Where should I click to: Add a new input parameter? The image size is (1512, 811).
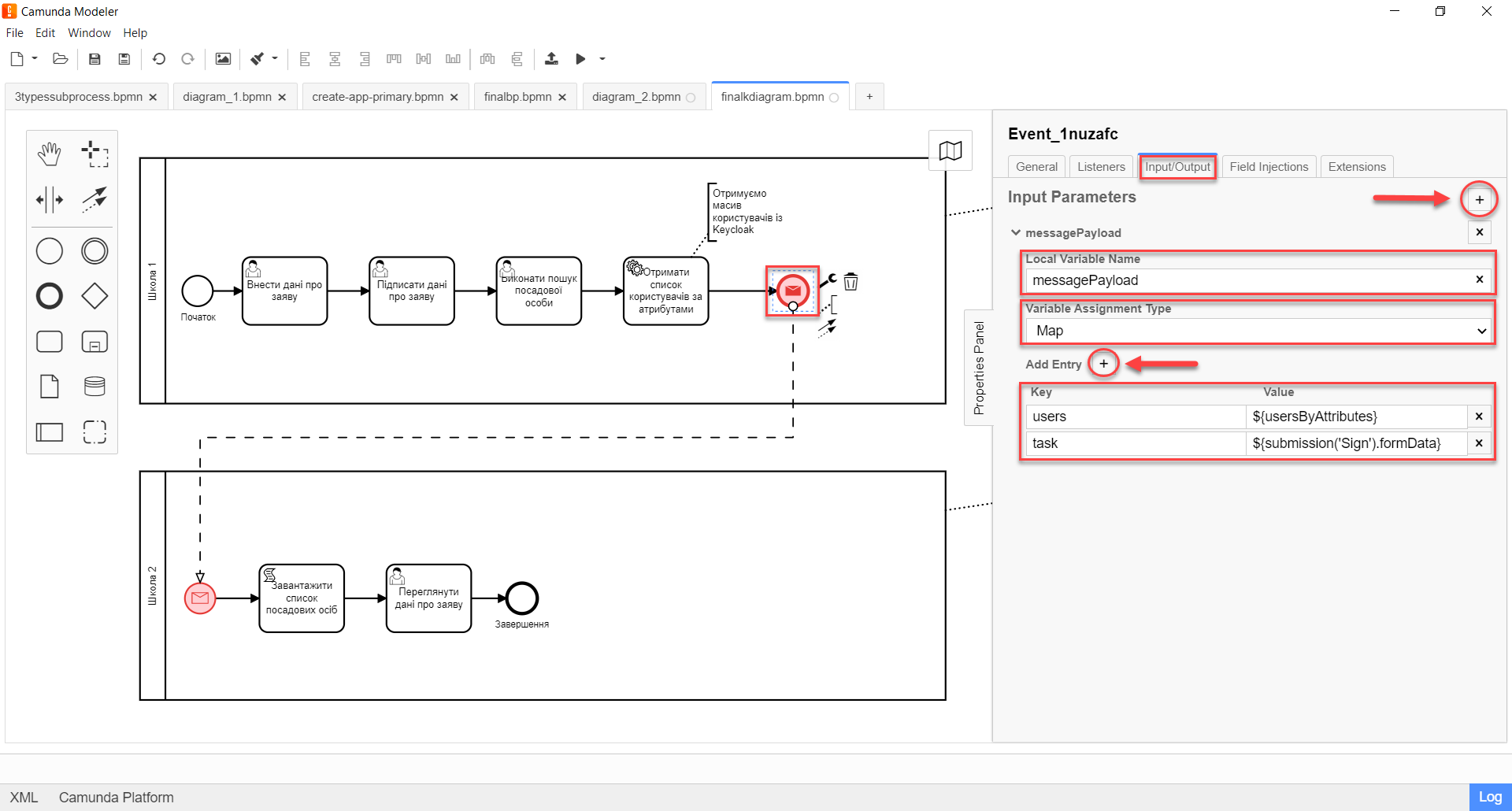[1480, 200]
